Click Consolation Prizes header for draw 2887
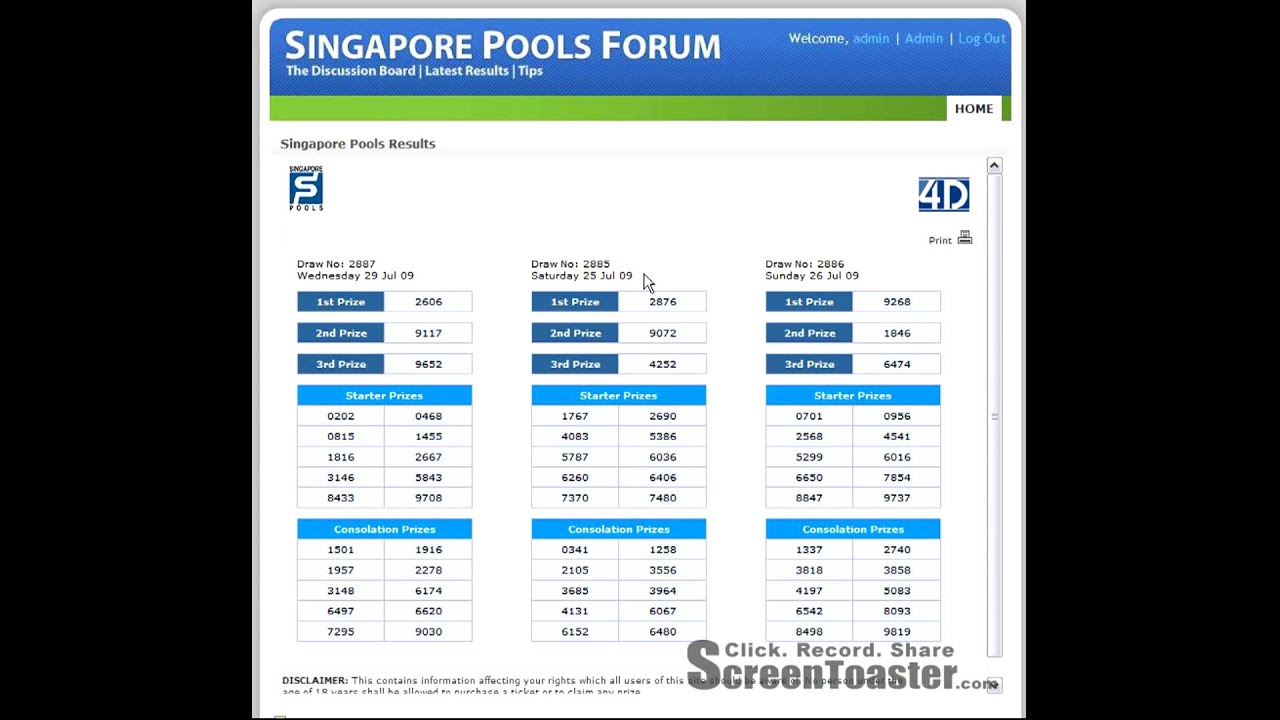The image size is (1280, 720). tap(384, 529)
